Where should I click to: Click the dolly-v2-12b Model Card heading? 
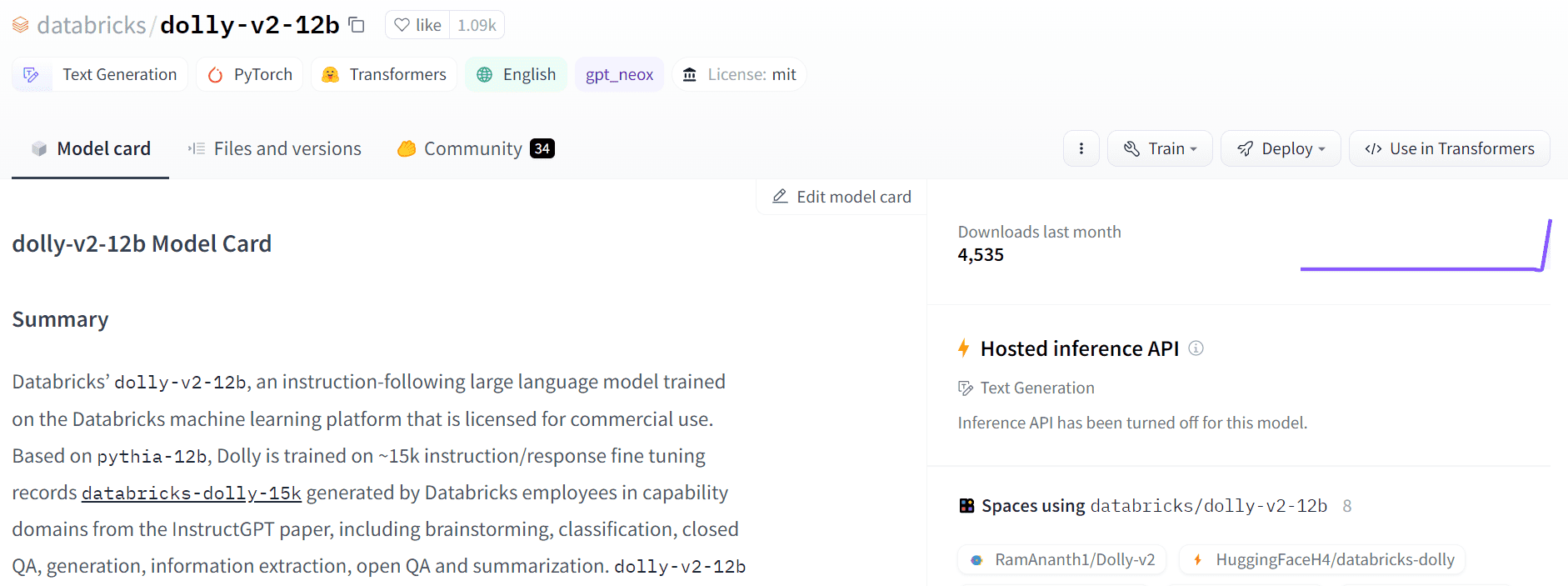click(142, 243)
